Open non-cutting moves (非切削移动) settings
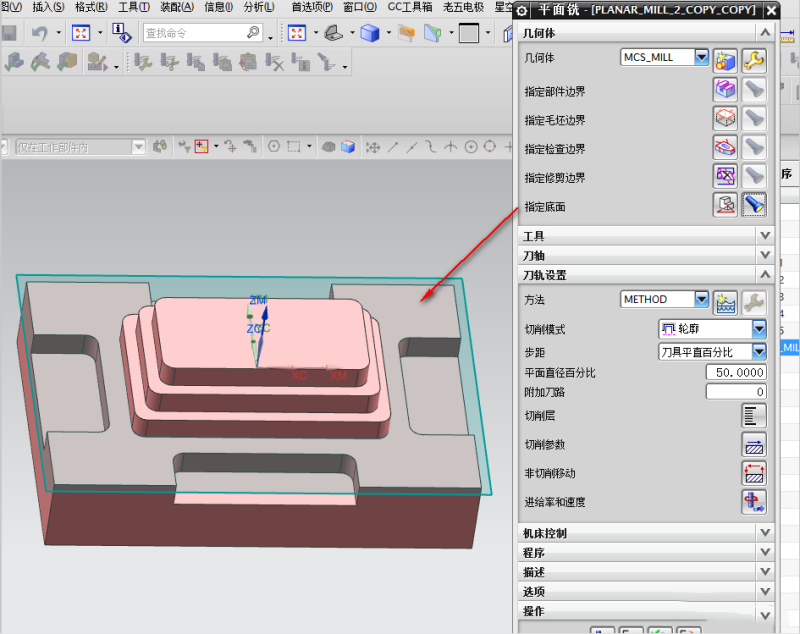This screenshot has height=634, width=800. tap(753, 473)
